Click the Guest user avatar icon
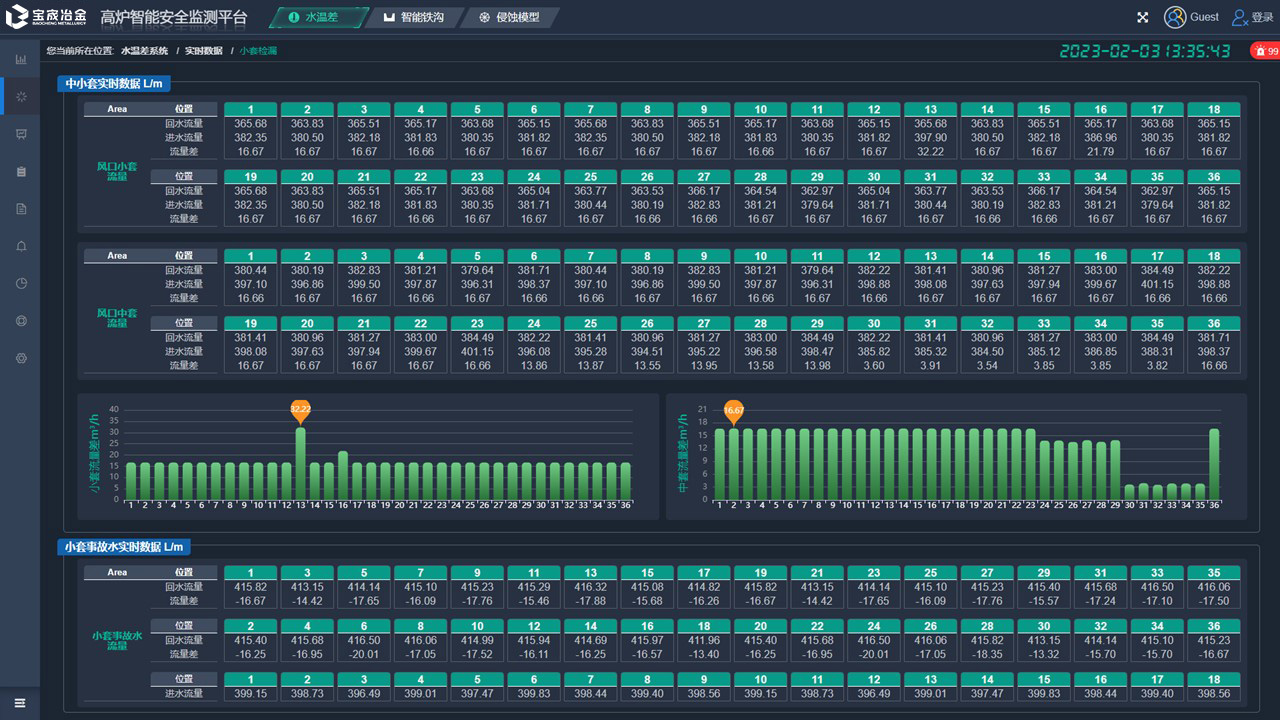This screenshot has height=720, width=1280. click(1174, 17)
